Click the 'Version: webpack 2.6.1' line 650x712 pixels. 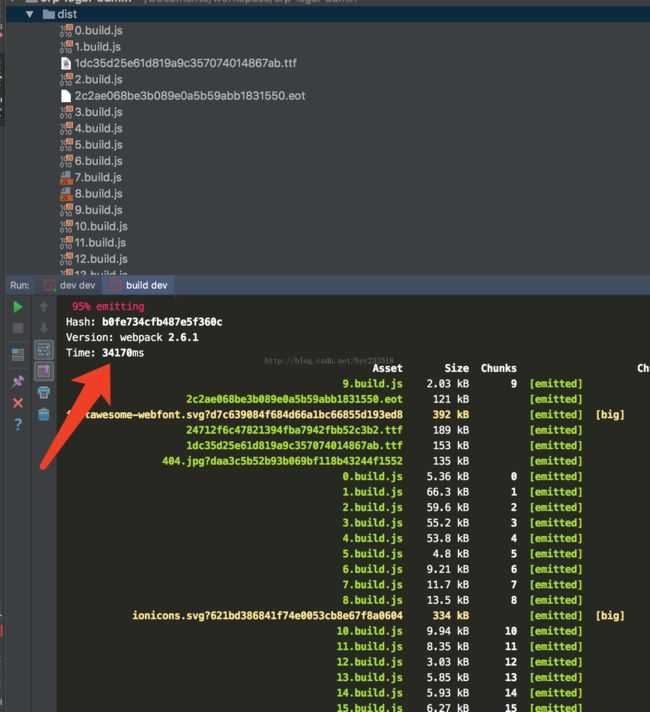[132, 337]
